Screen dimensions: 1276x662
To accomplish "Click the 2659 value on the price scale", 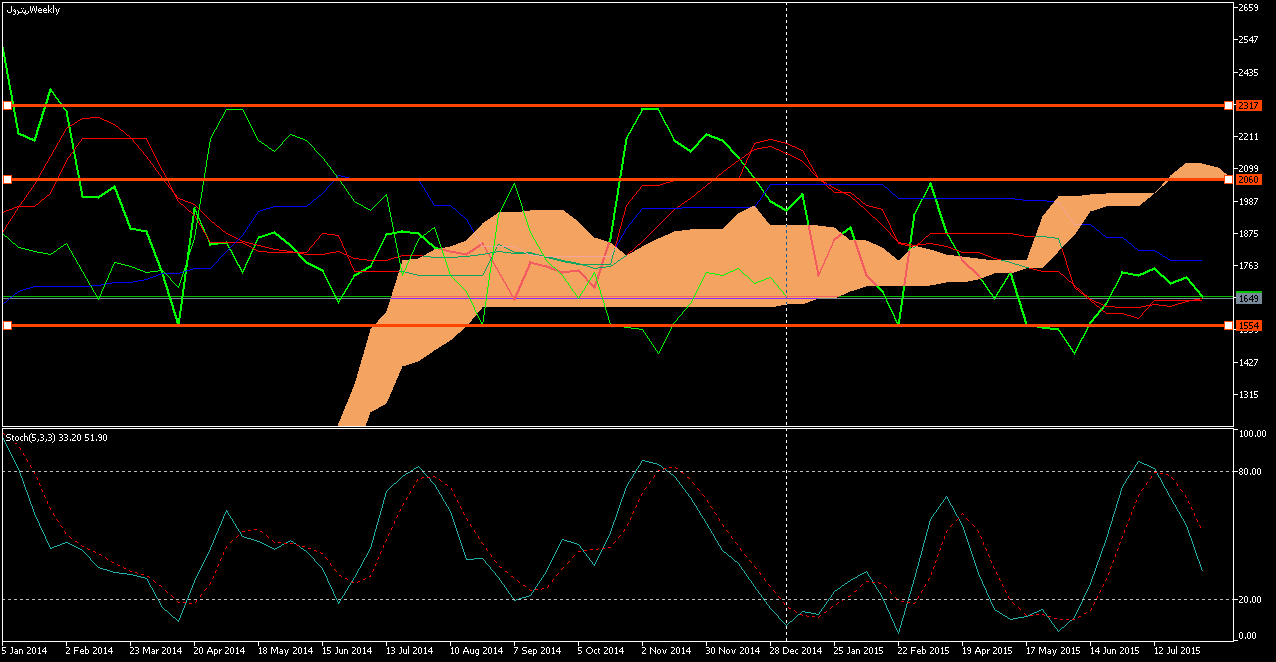I will click(x=1247, y=8).
